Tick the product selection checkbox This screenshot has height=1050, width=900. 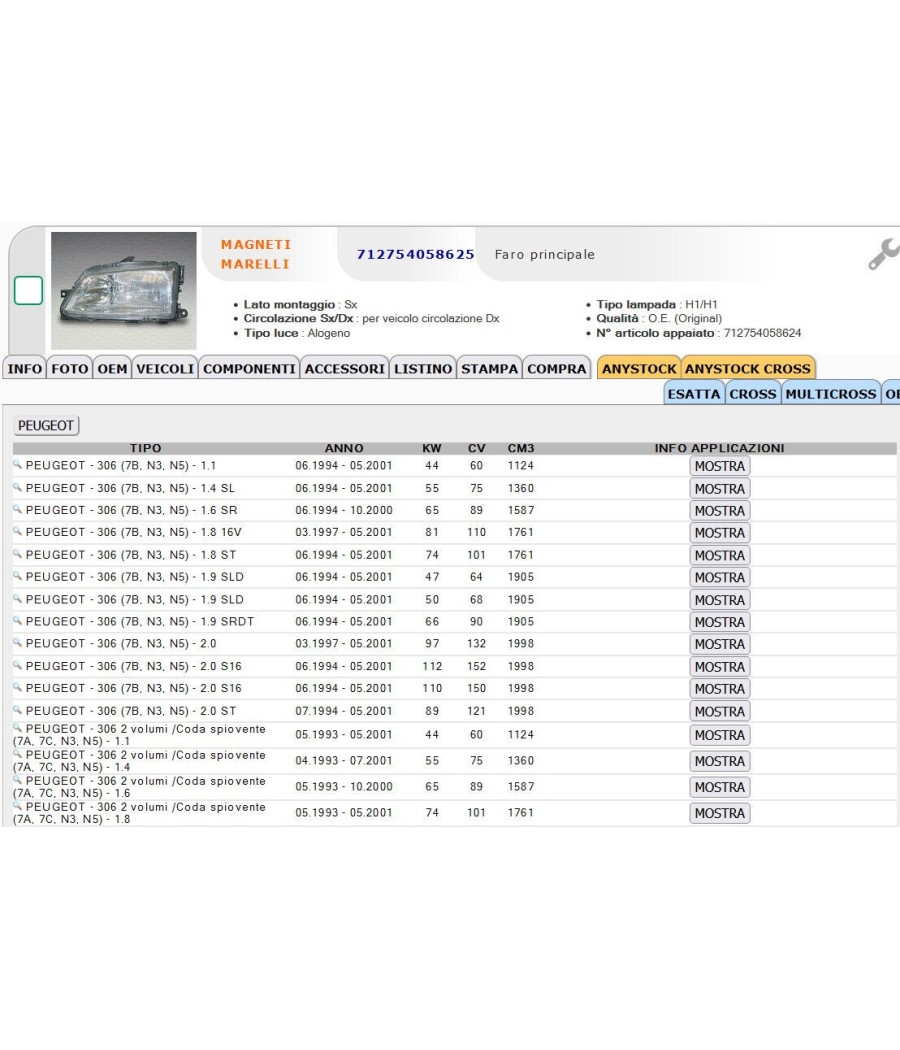click(x=28, y=291)
